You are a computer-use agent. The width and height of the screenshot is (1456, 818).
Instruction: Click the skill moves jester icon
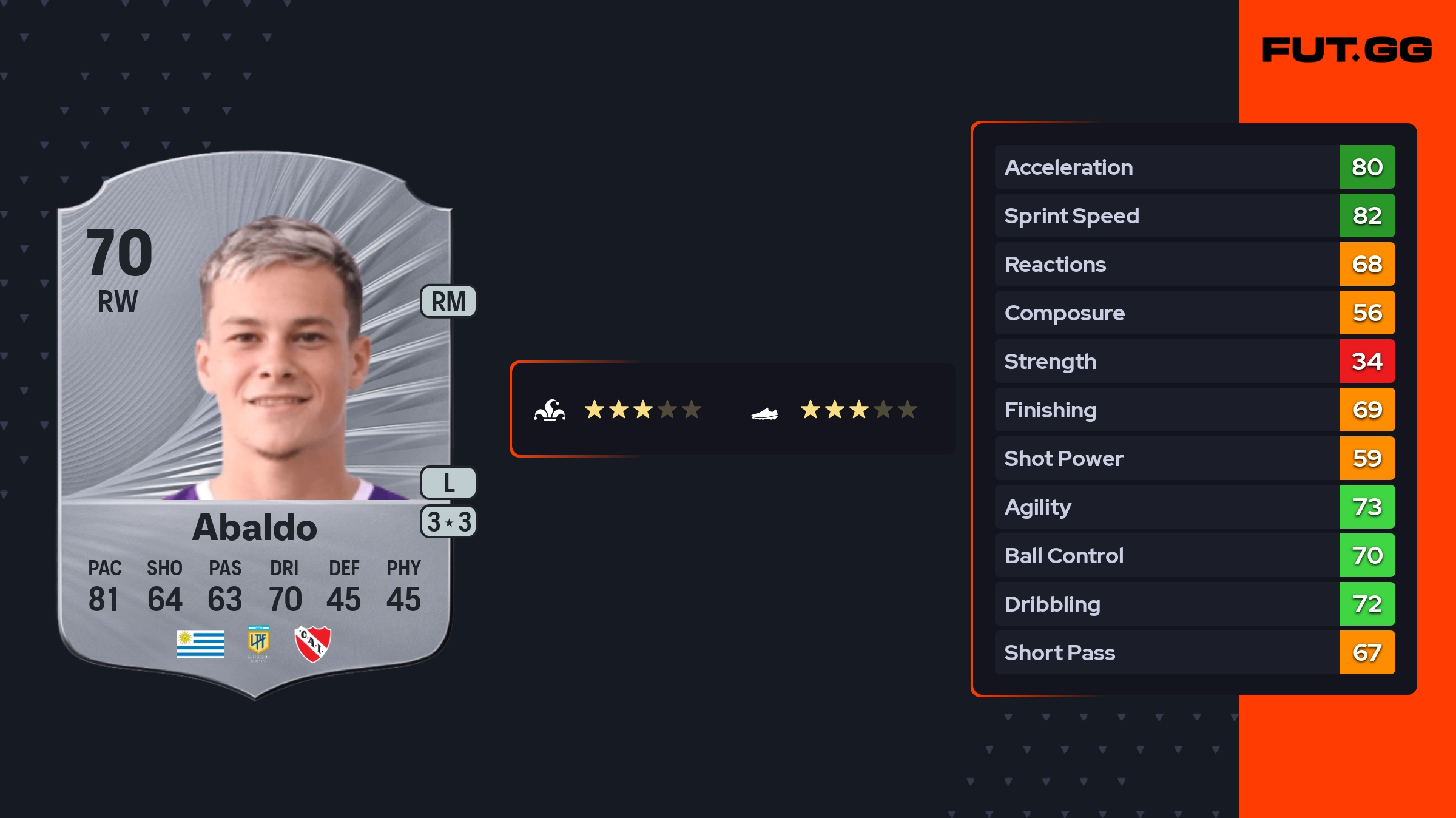pyautogui.click(x=550, y=410)
